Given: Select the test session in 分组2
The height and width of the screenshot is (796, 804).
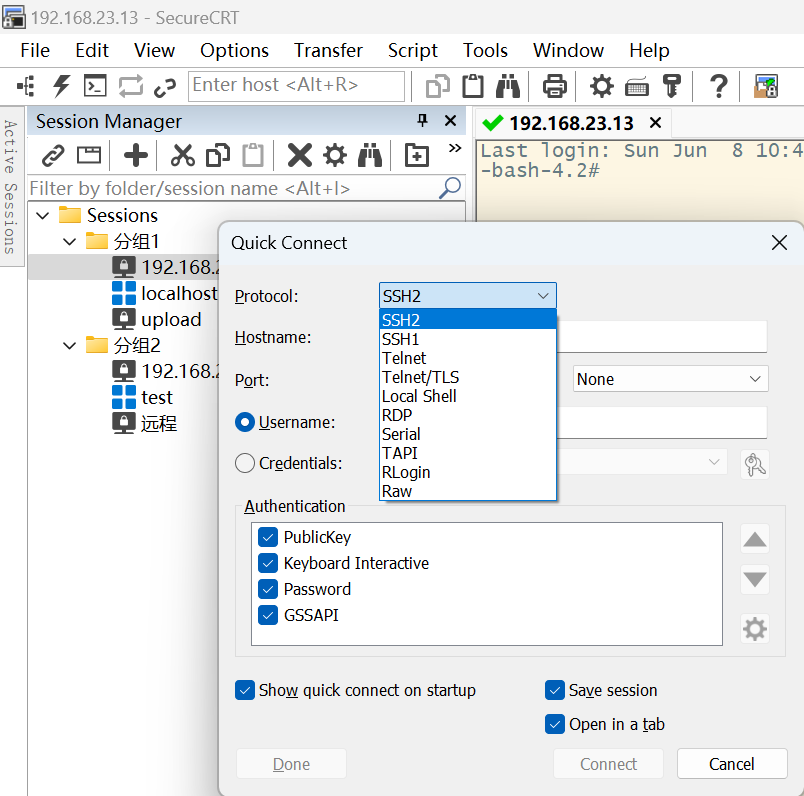Looking at the screenshot, I should point(157,397).
